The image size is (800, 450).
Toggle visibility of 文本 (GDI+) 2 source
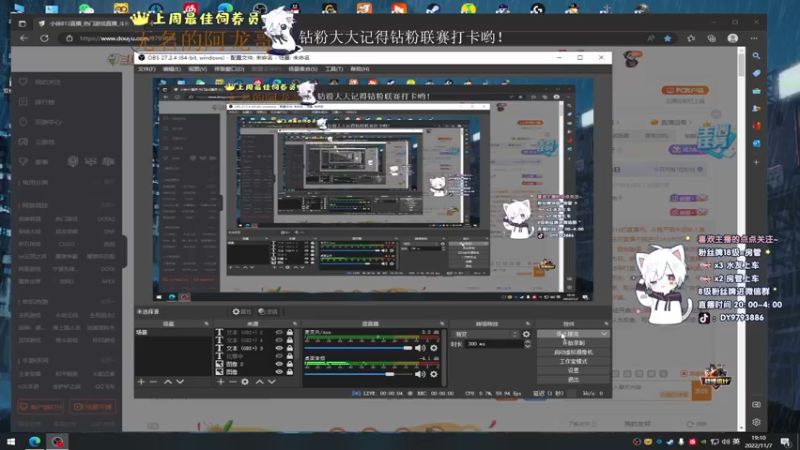pyautogui.click(x=279, y=332)
